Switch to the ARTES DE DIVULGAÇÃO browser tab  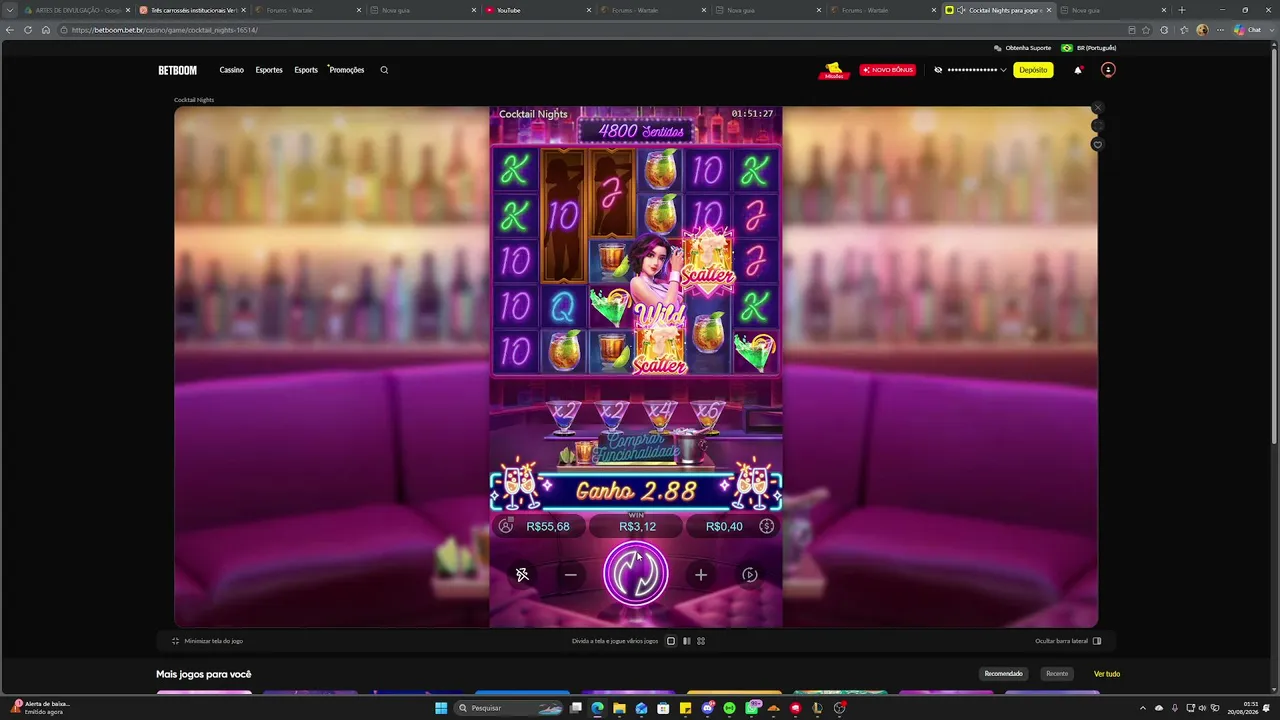[77, 10]
